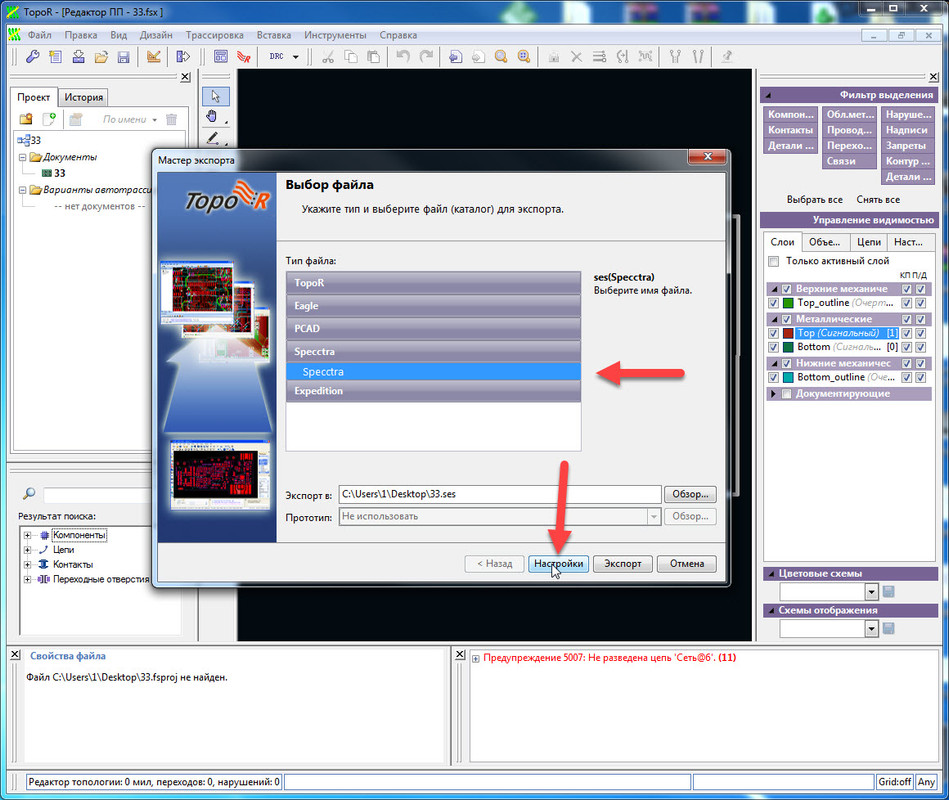Click the search magnifier icon in left panel
The width and height of the screenshot is (949, 800).
[x=28, y=493]
